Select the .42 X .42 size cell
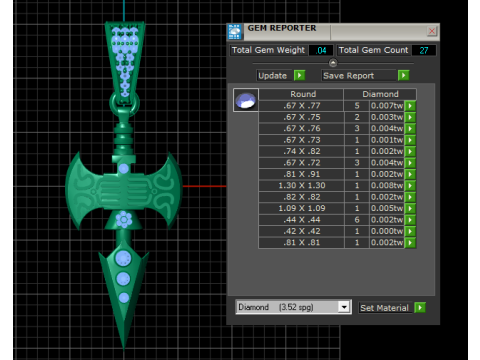This screenshot has height=360, width=480. tap(301, 231)
